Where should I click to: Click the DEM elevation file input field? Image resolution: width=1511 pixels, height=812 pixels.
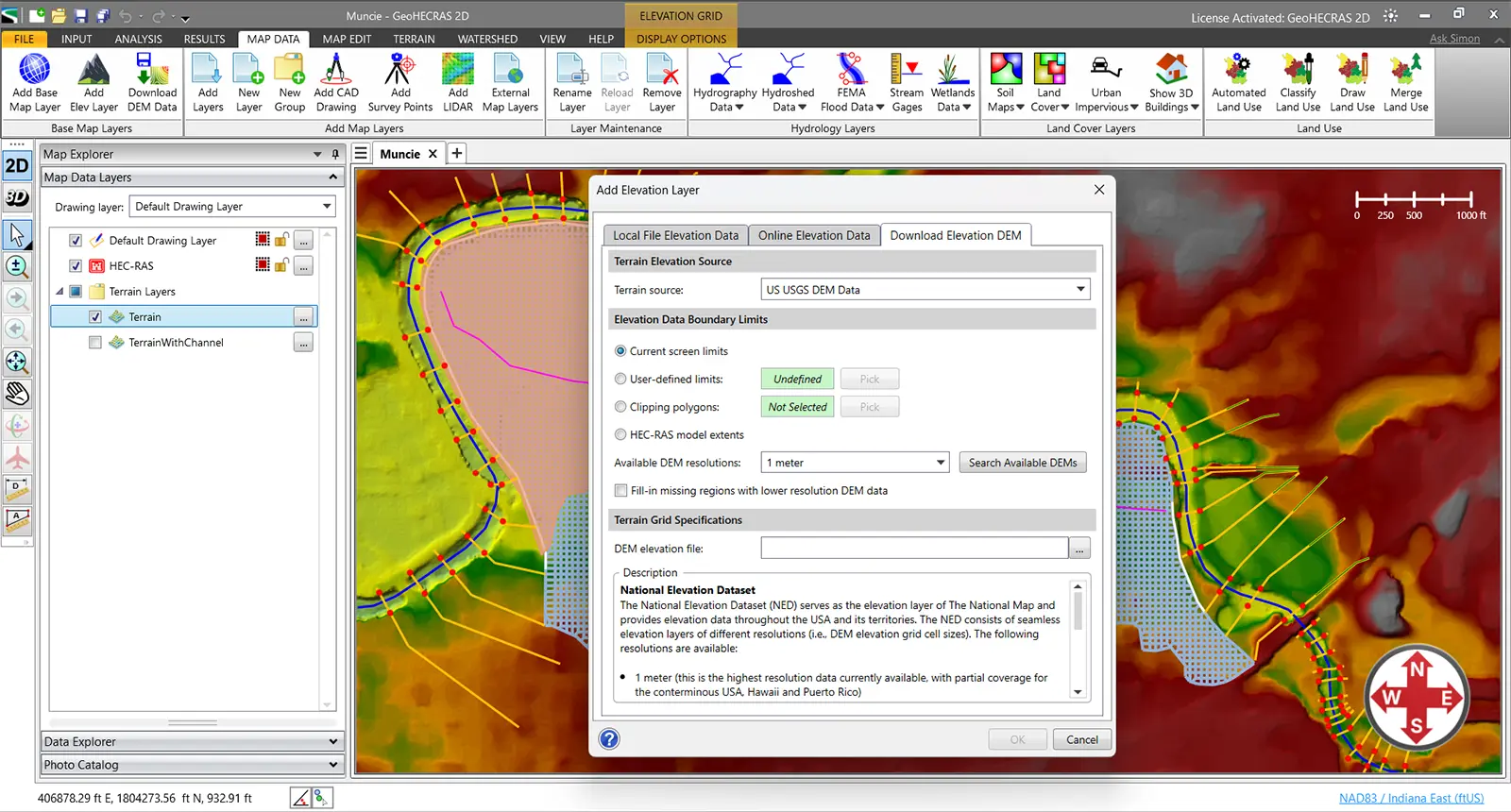pyautogui.click(x=913, y=549)
